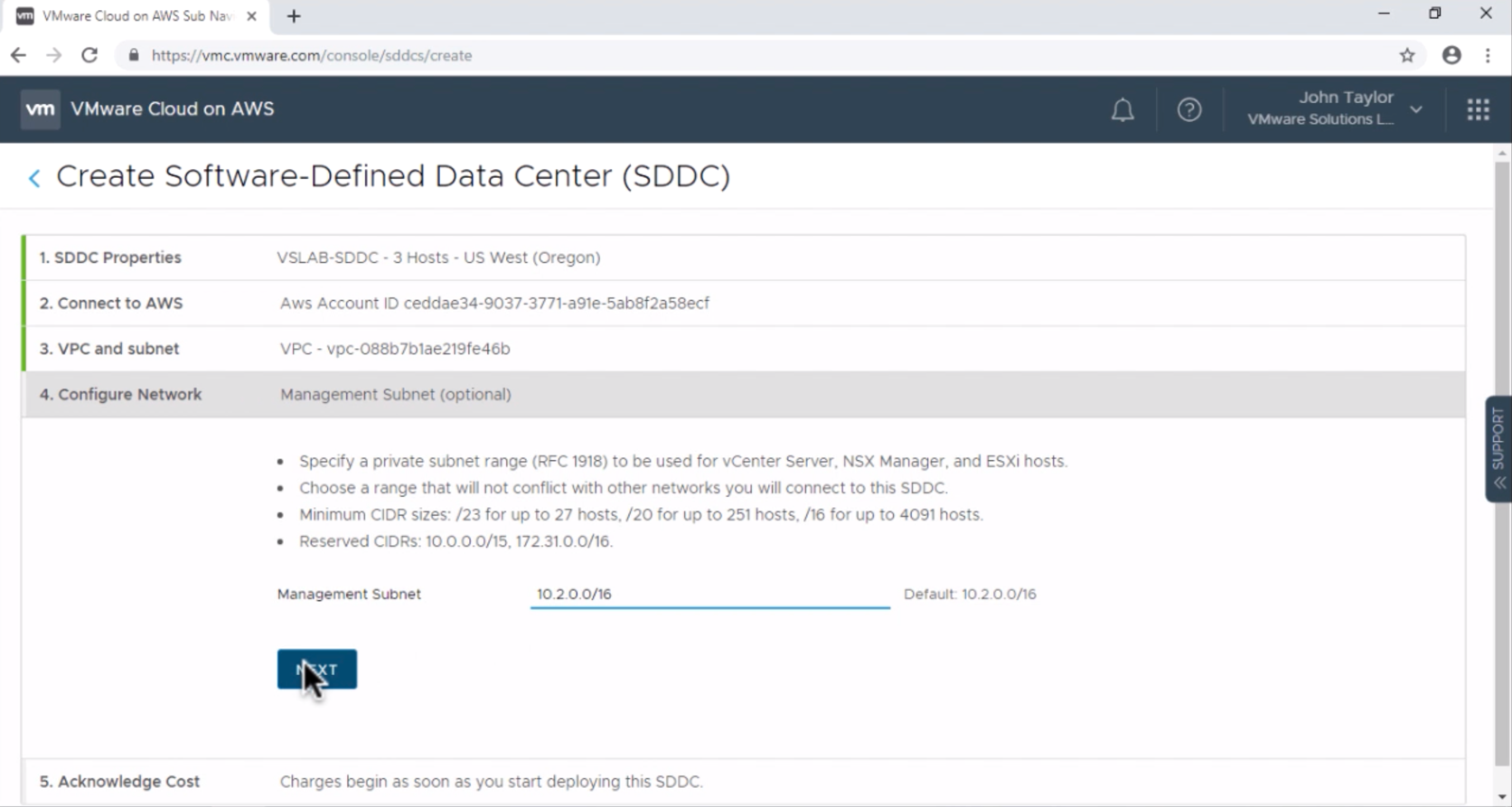
Task: Select step 4 Configure Network header
Action: [744, 394]
